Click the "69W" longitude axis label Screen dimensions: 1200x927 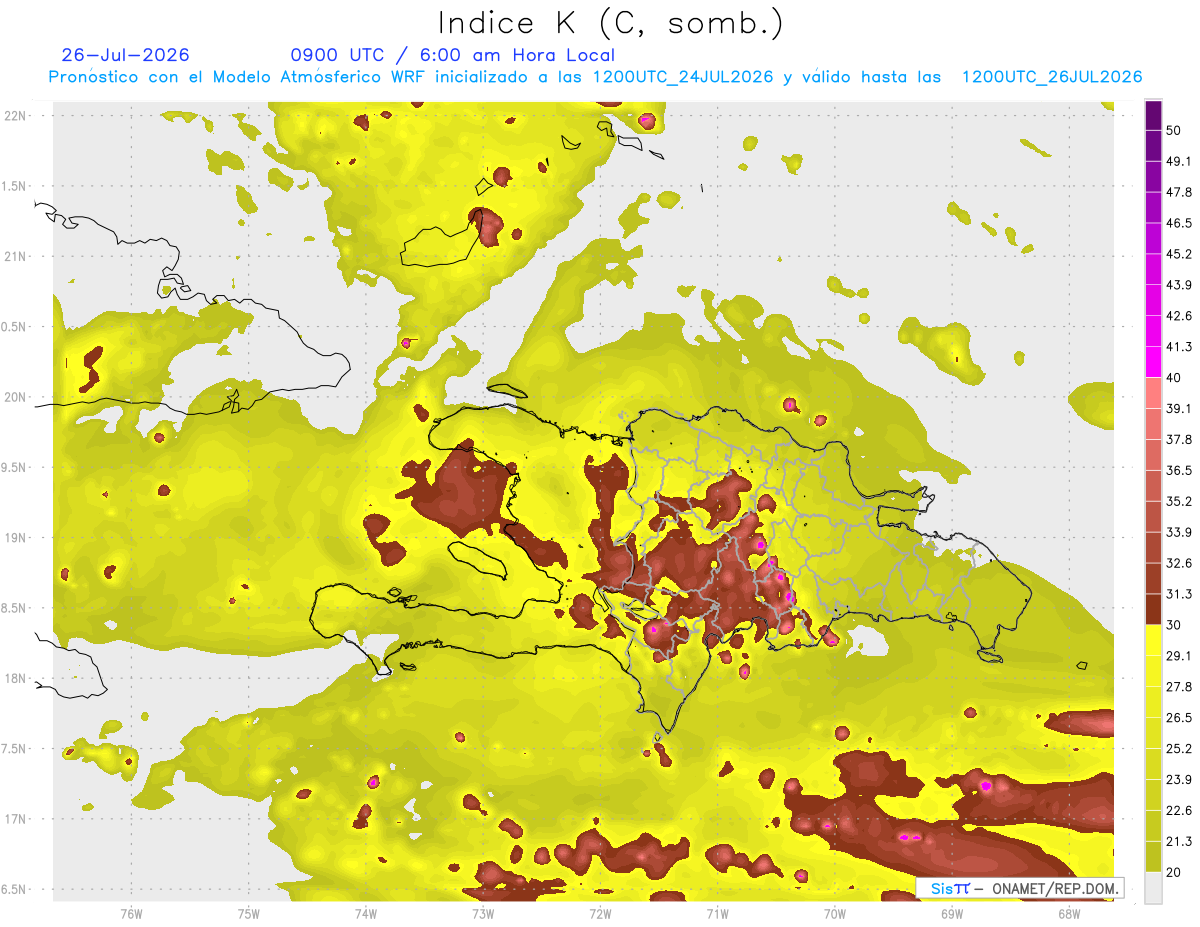951,914
